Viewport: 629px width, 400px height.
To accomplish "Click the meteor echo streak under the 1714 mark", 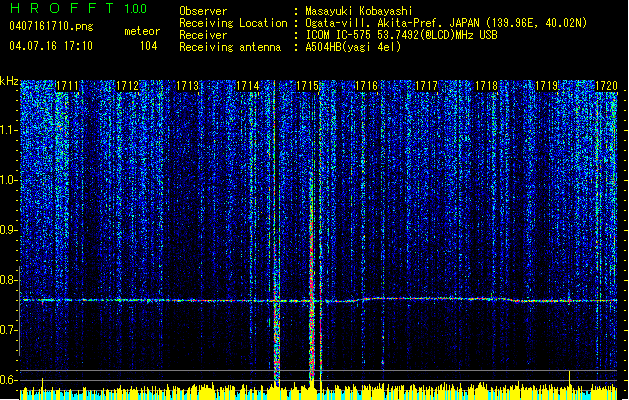I will pyautogui.click(x=276, y=233).
